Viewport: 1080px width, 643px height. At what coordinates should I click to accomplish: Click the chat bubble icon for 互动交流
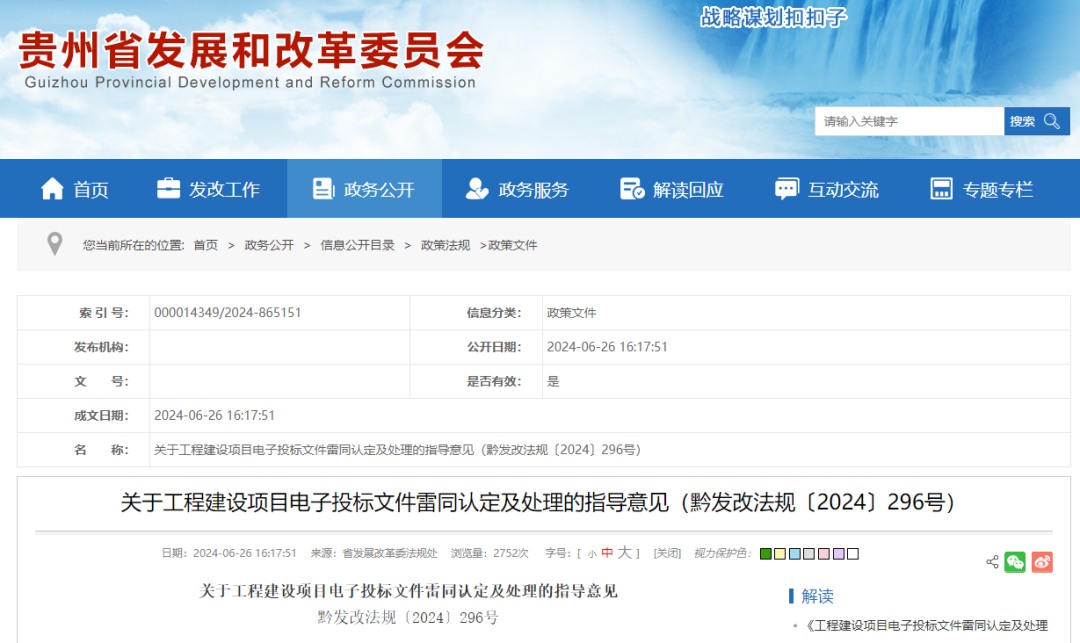tap(785, 188)
